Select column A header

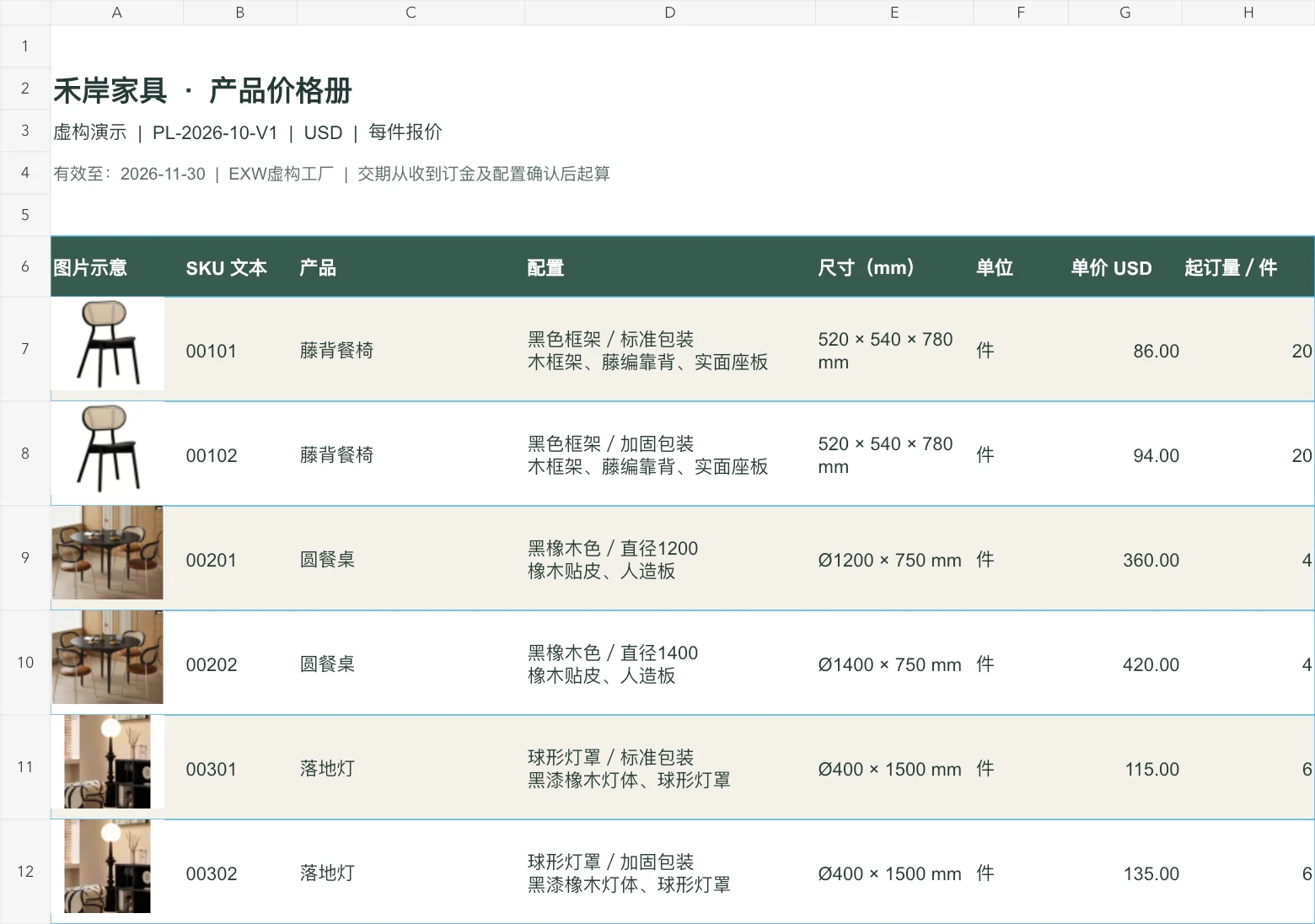117,13
